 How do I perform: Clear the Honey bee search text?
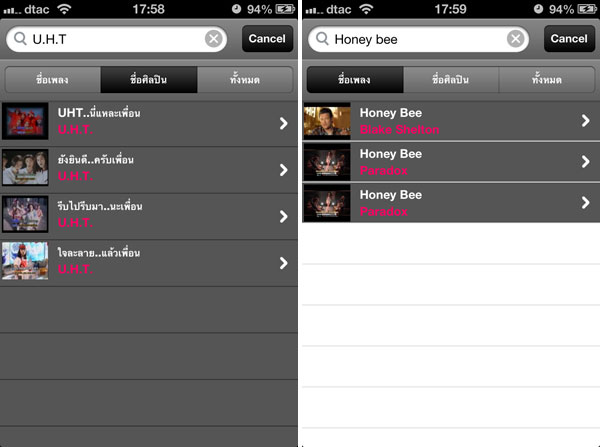coord(515,39)
